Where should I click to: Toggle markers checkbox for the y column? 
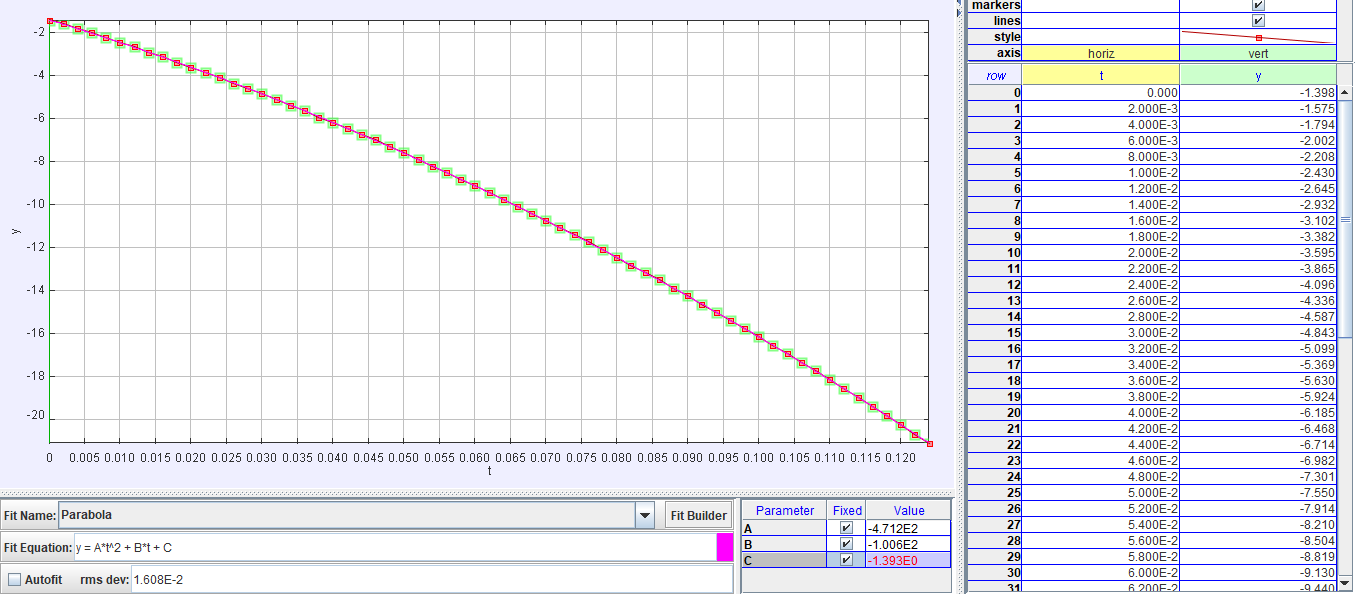point(1258,5)
